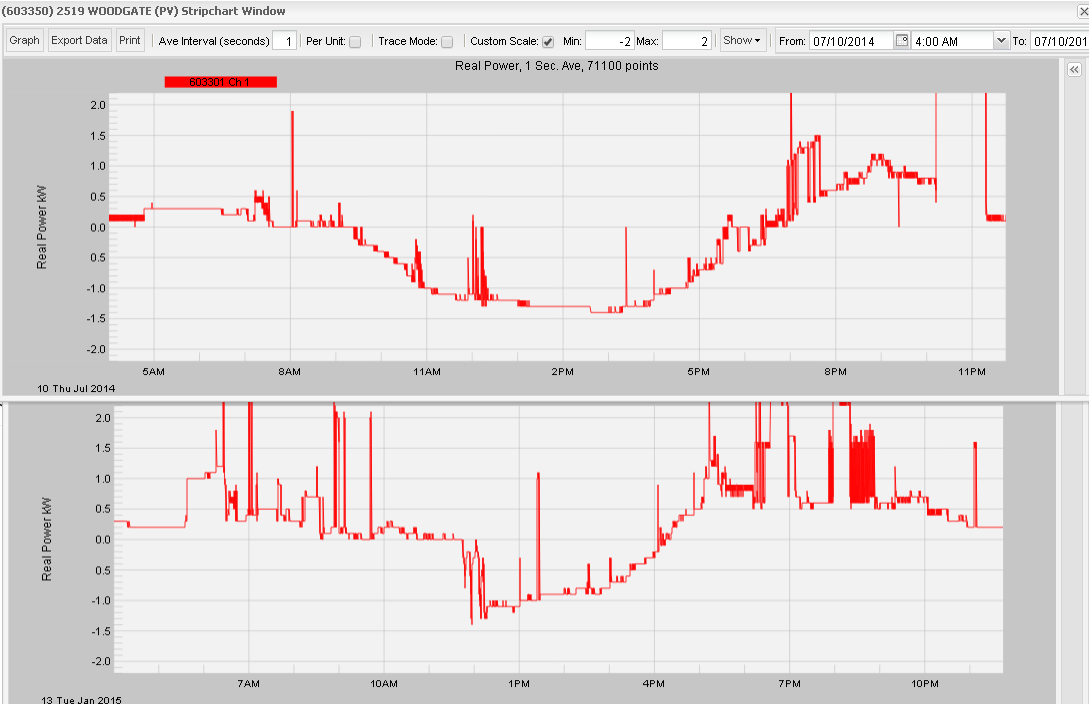Click the Graph button
This screenshot has height=704, width=1089.
[x=24, y=40]
